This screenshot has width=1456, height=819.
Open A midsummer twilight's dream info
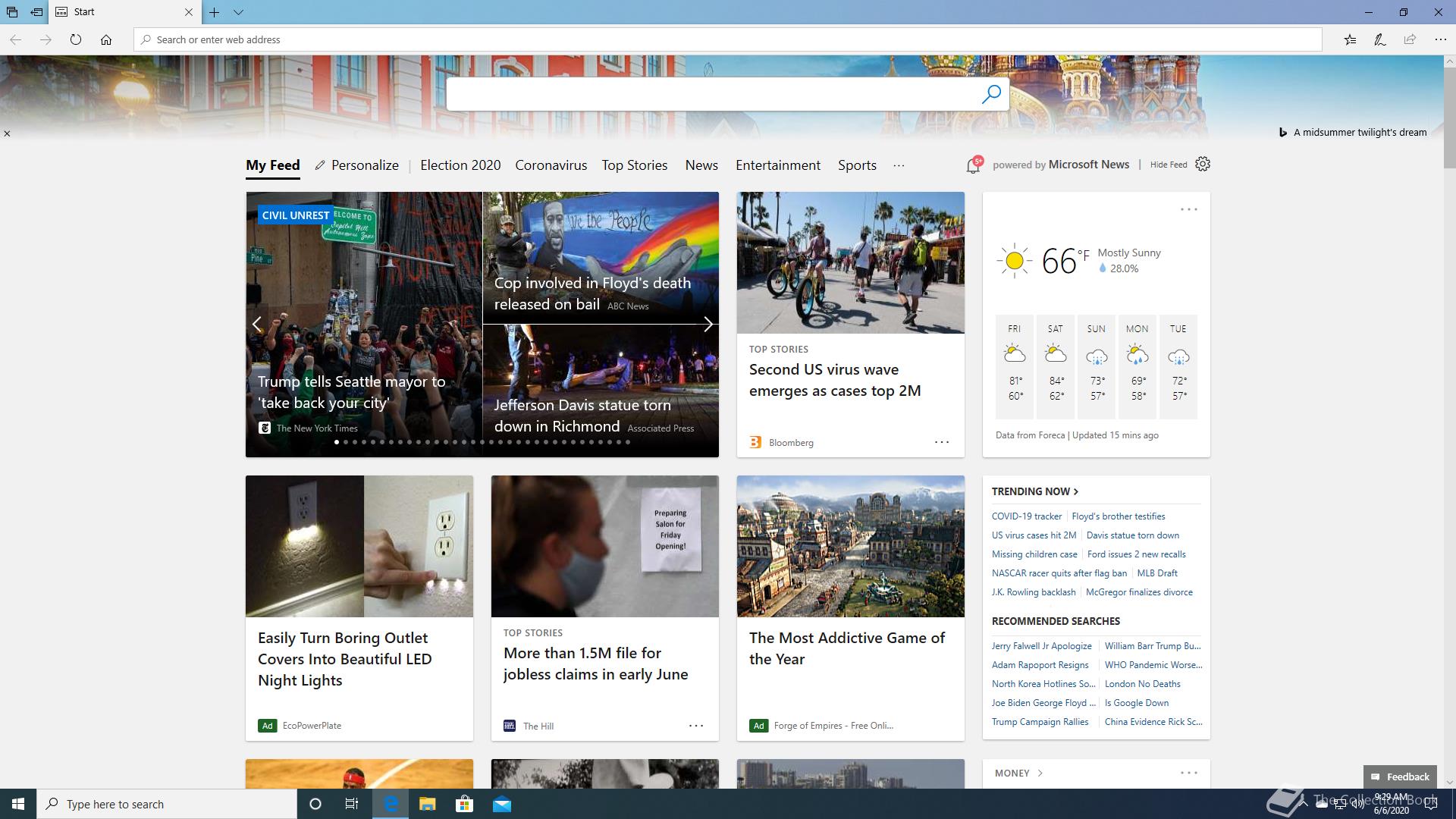pyautogui.click(x=1352, y=132)
